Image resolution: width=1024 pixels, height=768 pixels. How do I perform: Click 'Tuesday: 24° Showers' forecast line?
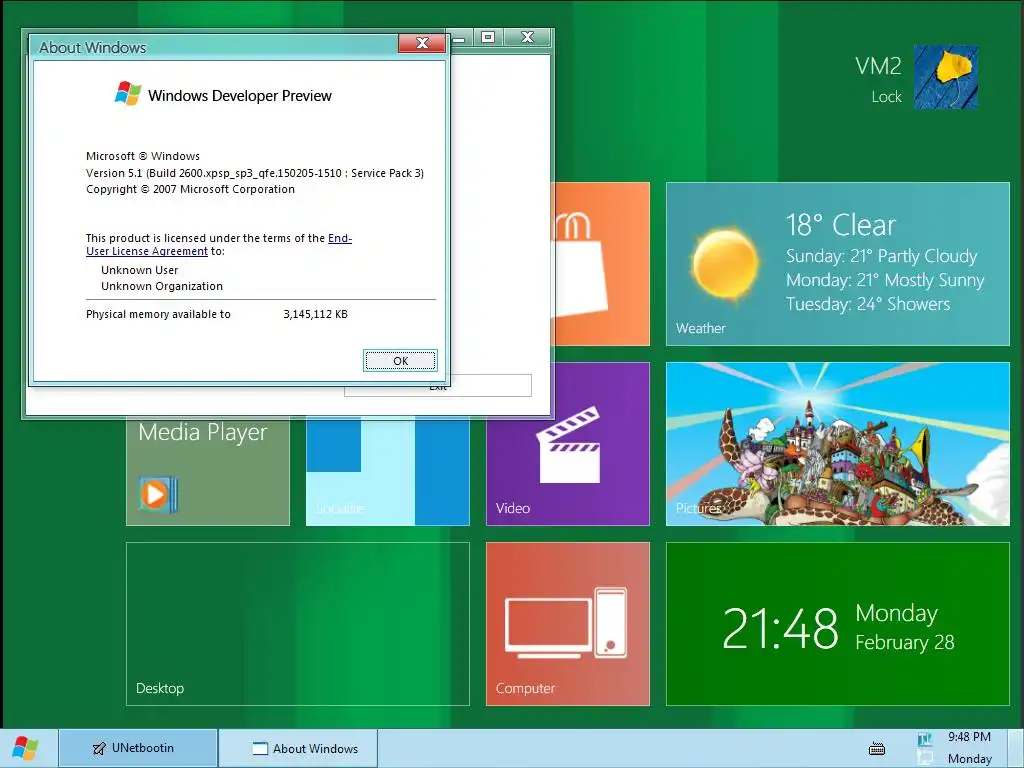(x=868, y=304)
